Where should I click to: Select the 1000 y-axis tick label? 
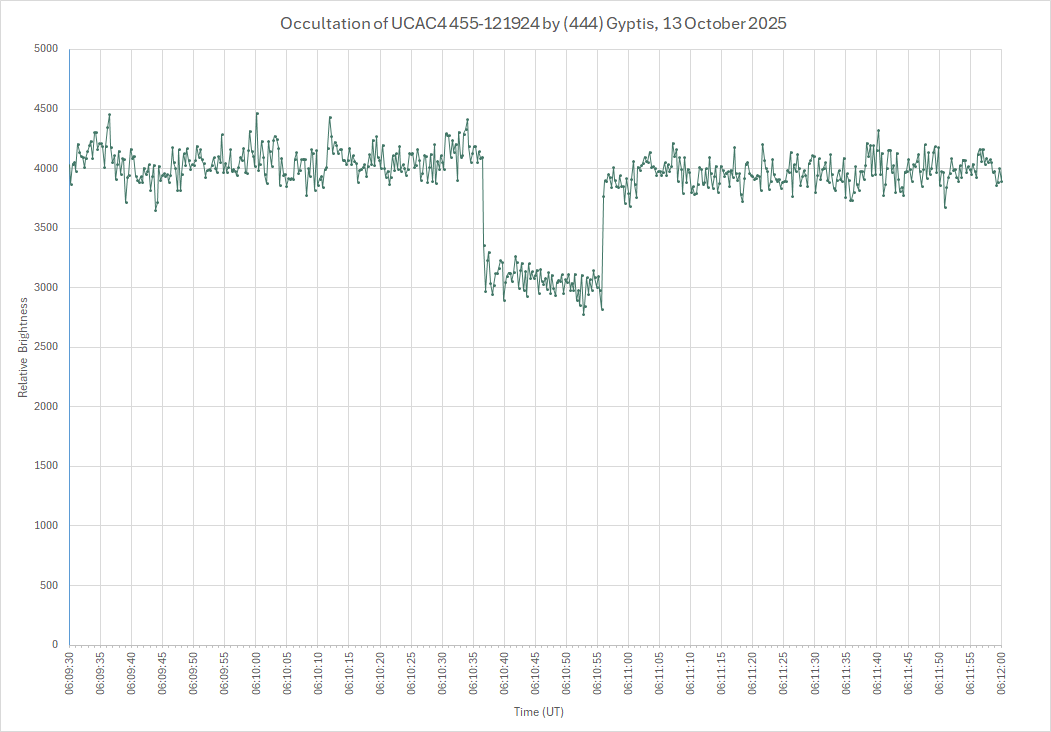coord(45,526)
